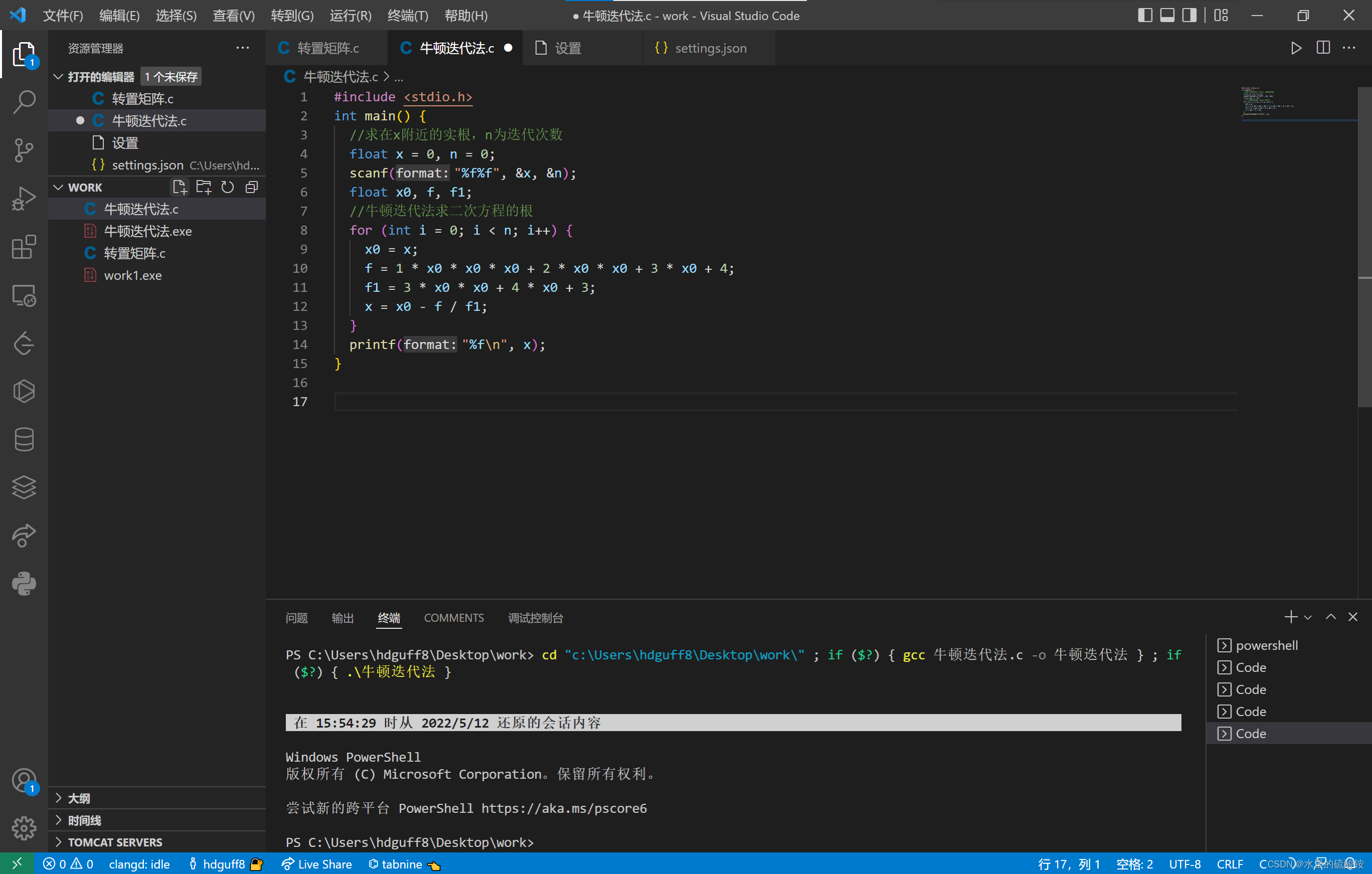The height and width of the screenshot is (874, 1372).
Task: Run the code using the Run button
Action: [1295, 48]
